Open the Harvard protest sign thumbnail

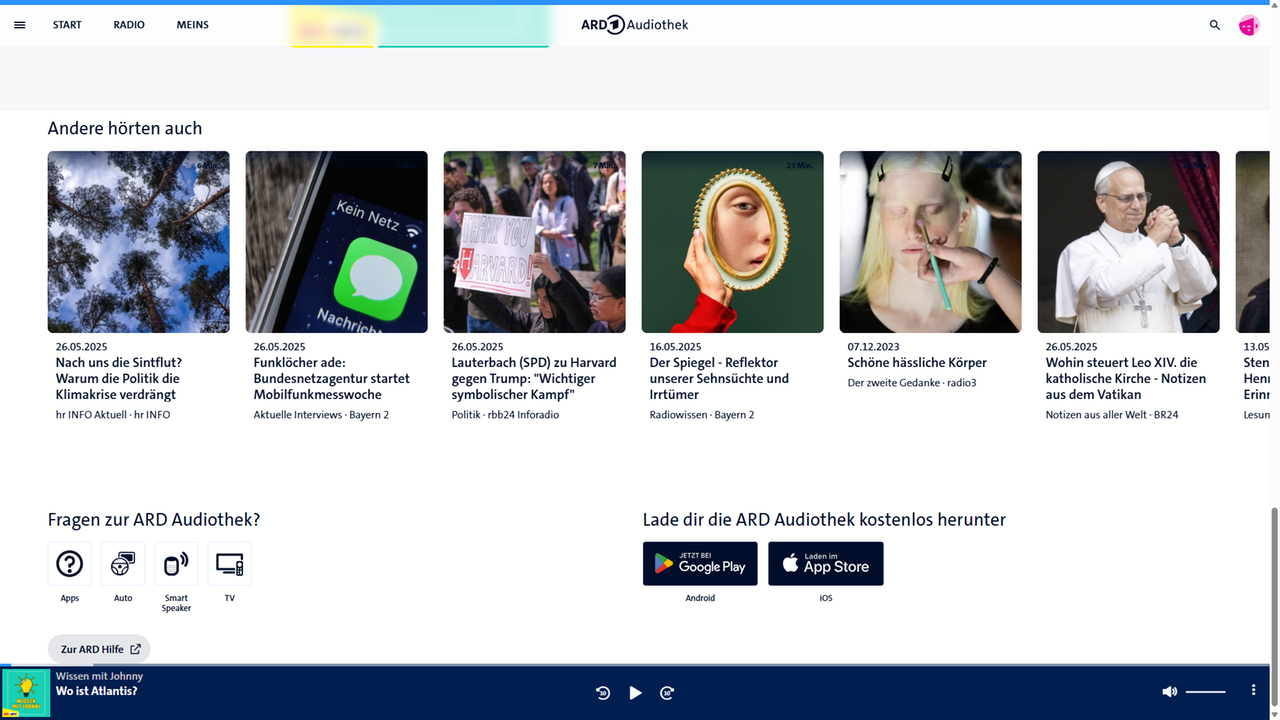(535, 242)
